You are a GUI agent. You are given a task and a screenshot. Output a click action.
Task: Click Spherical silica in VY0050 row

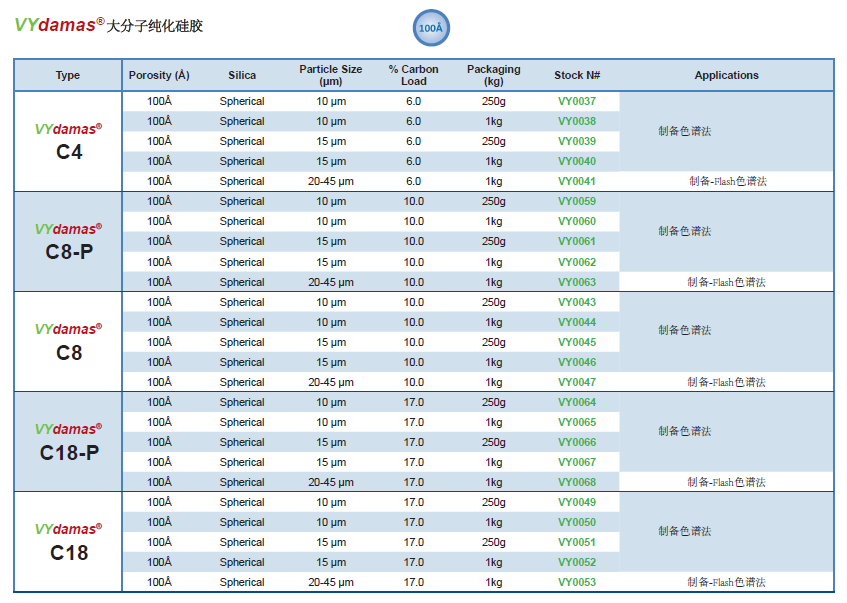coord(241,522)
